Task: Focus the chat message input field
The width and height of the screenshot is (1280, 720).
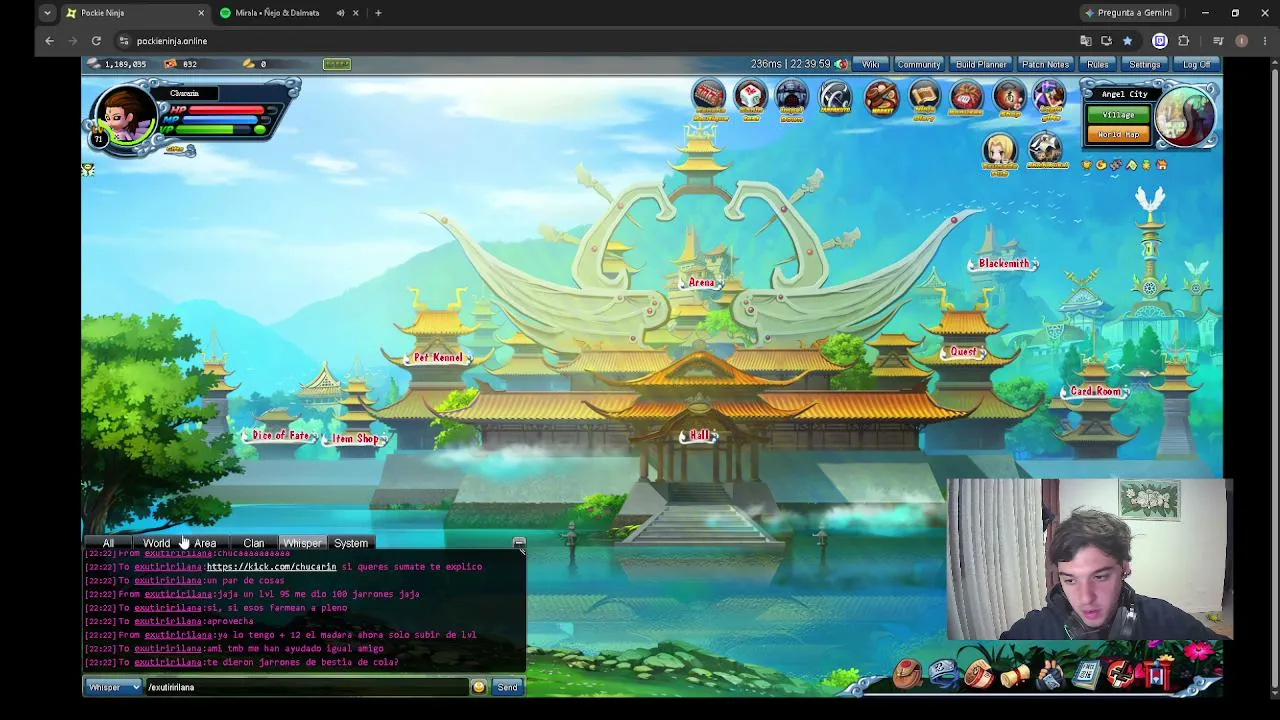Action: (x=306, y=687)
